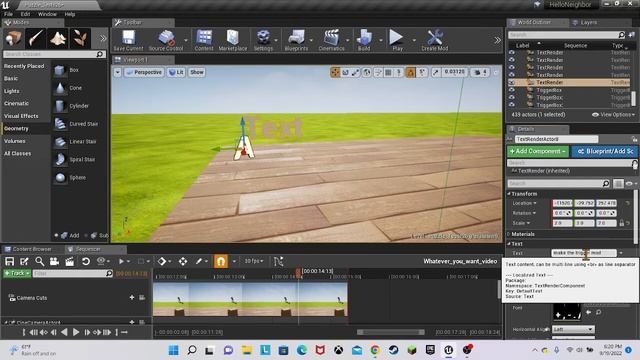Open the Marketplace toolbar button
640x360 pixels.
pyautogui.click(x=233, y=40)
